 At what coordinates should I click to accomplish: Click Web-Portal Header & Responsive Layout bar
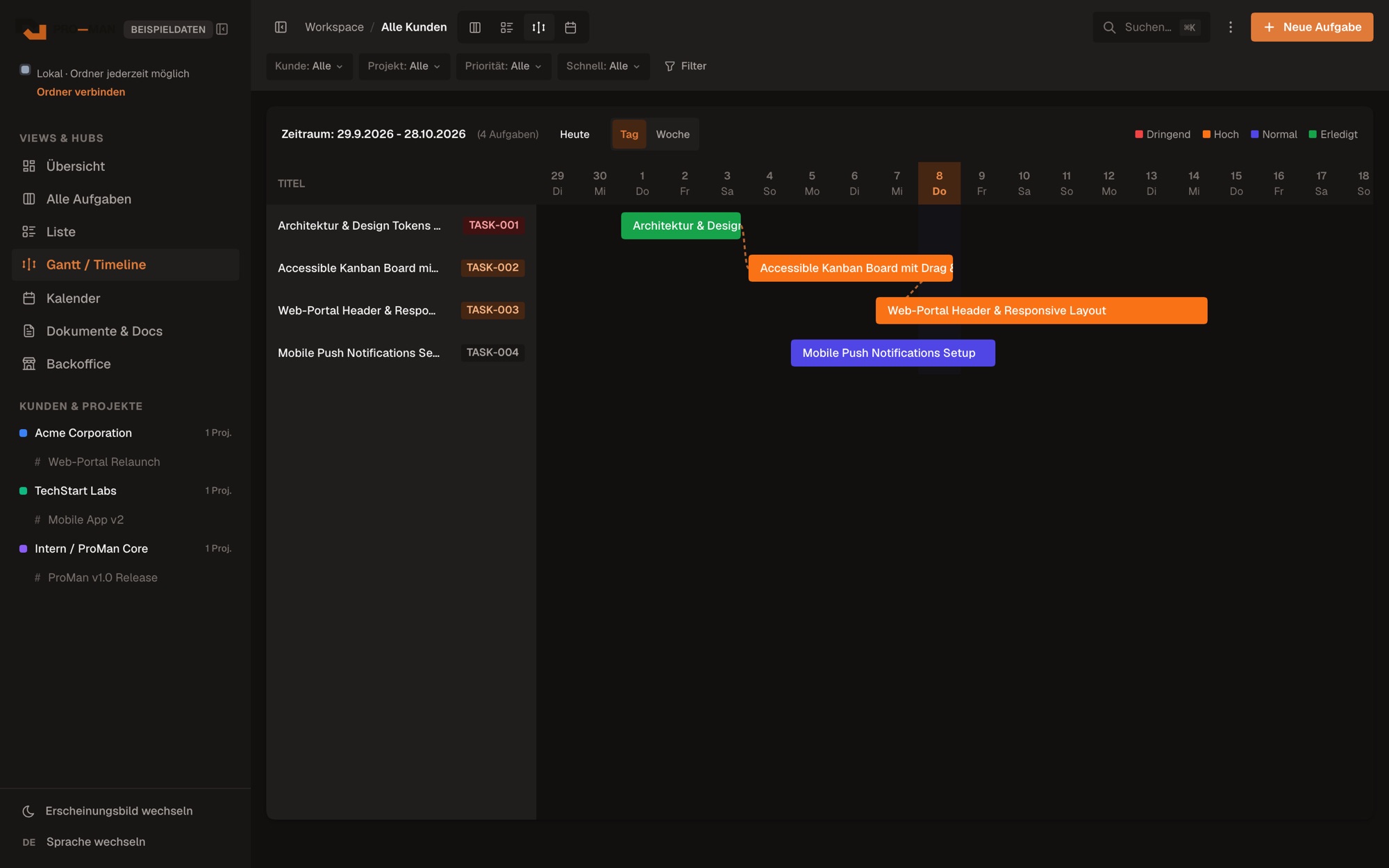(x=1041, y=310)
